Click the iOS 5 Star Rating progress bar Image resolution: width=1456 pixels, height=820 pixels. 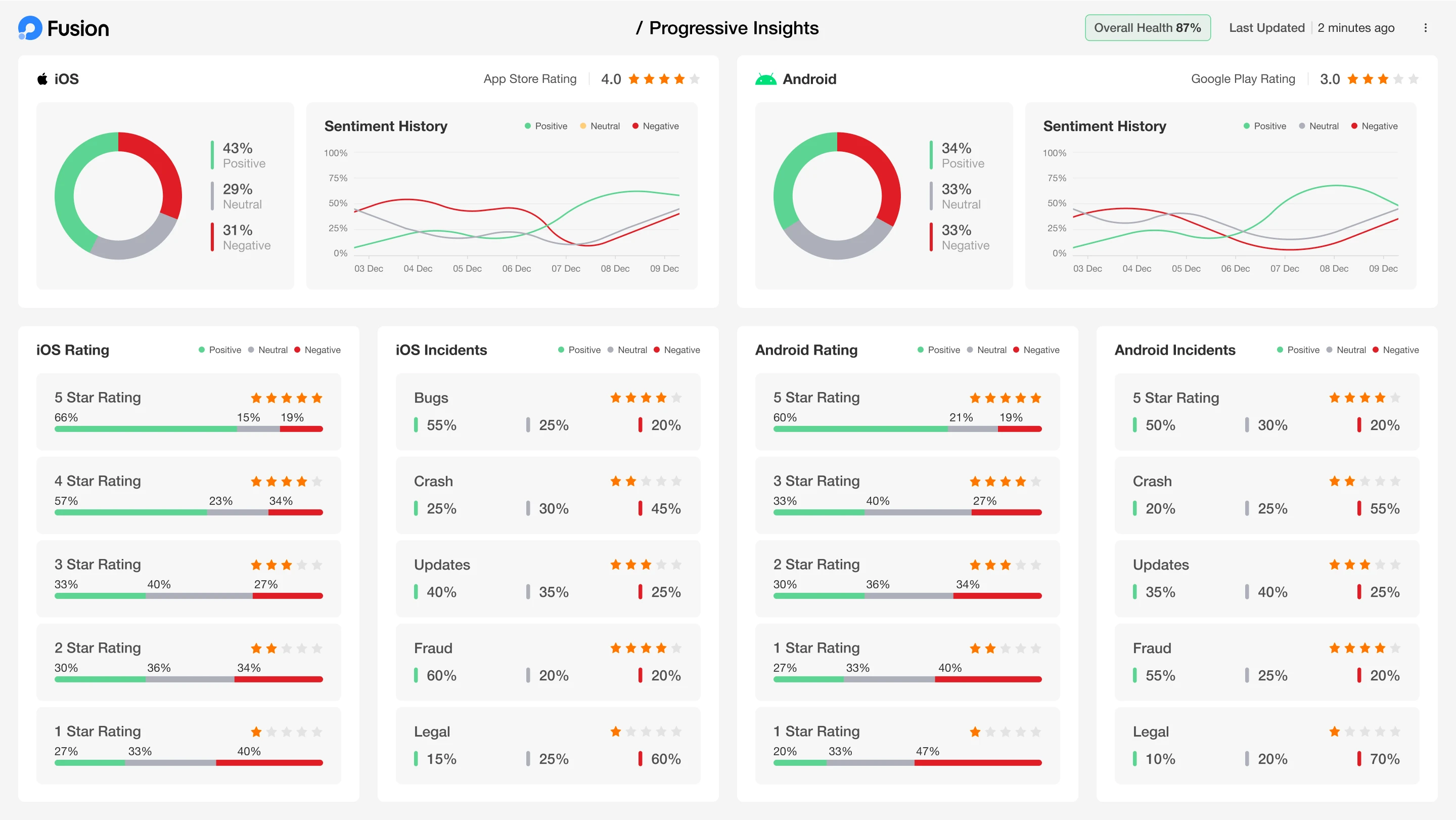(188, 428)
